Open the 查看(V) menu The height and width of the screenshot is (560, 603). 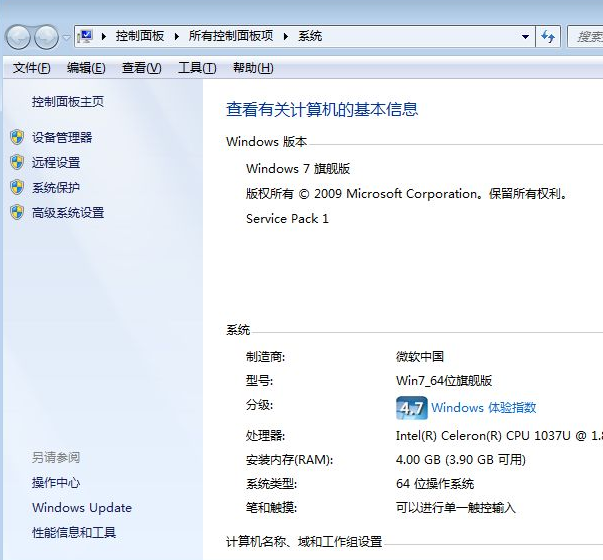click(142, 68)
